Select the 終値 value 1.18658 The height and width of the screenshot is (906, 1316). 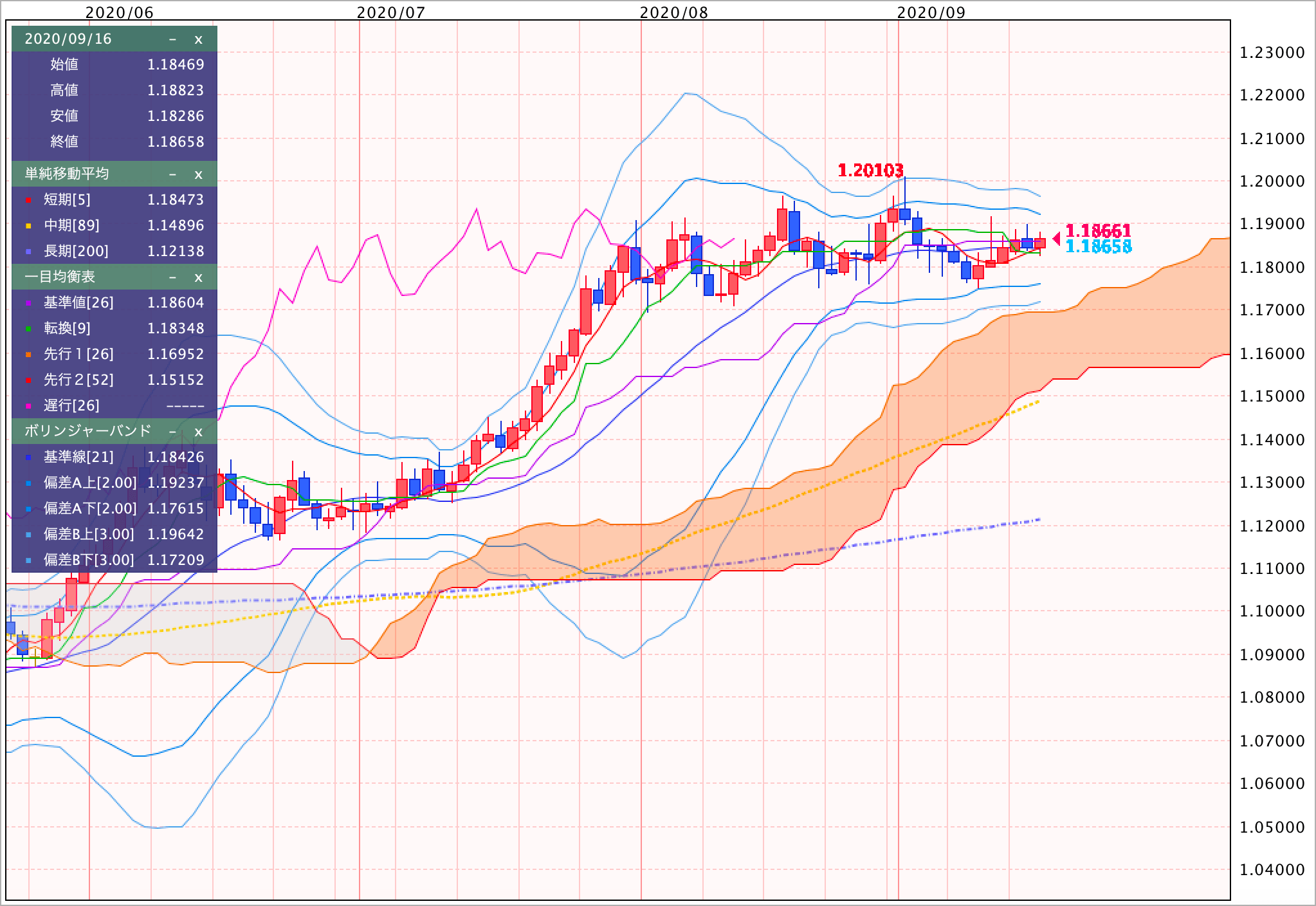(x=176, y=142)
